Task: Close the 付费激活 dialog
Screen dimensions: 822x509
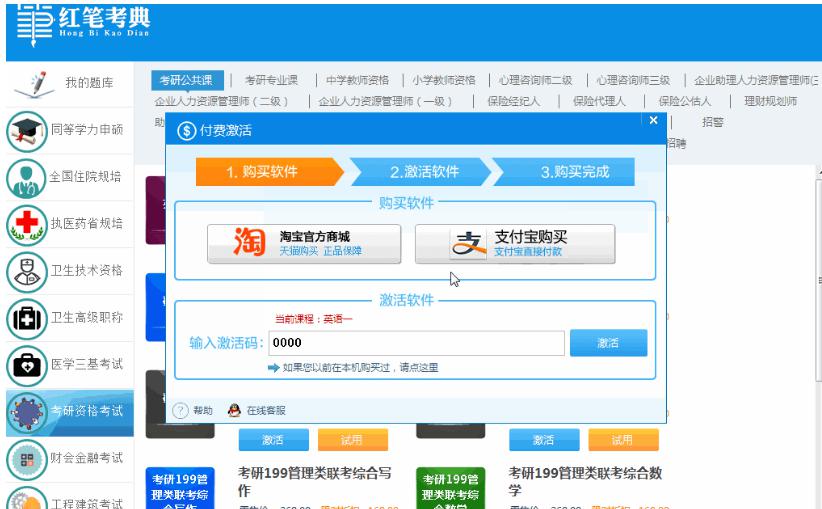Action: coord(653,120)
